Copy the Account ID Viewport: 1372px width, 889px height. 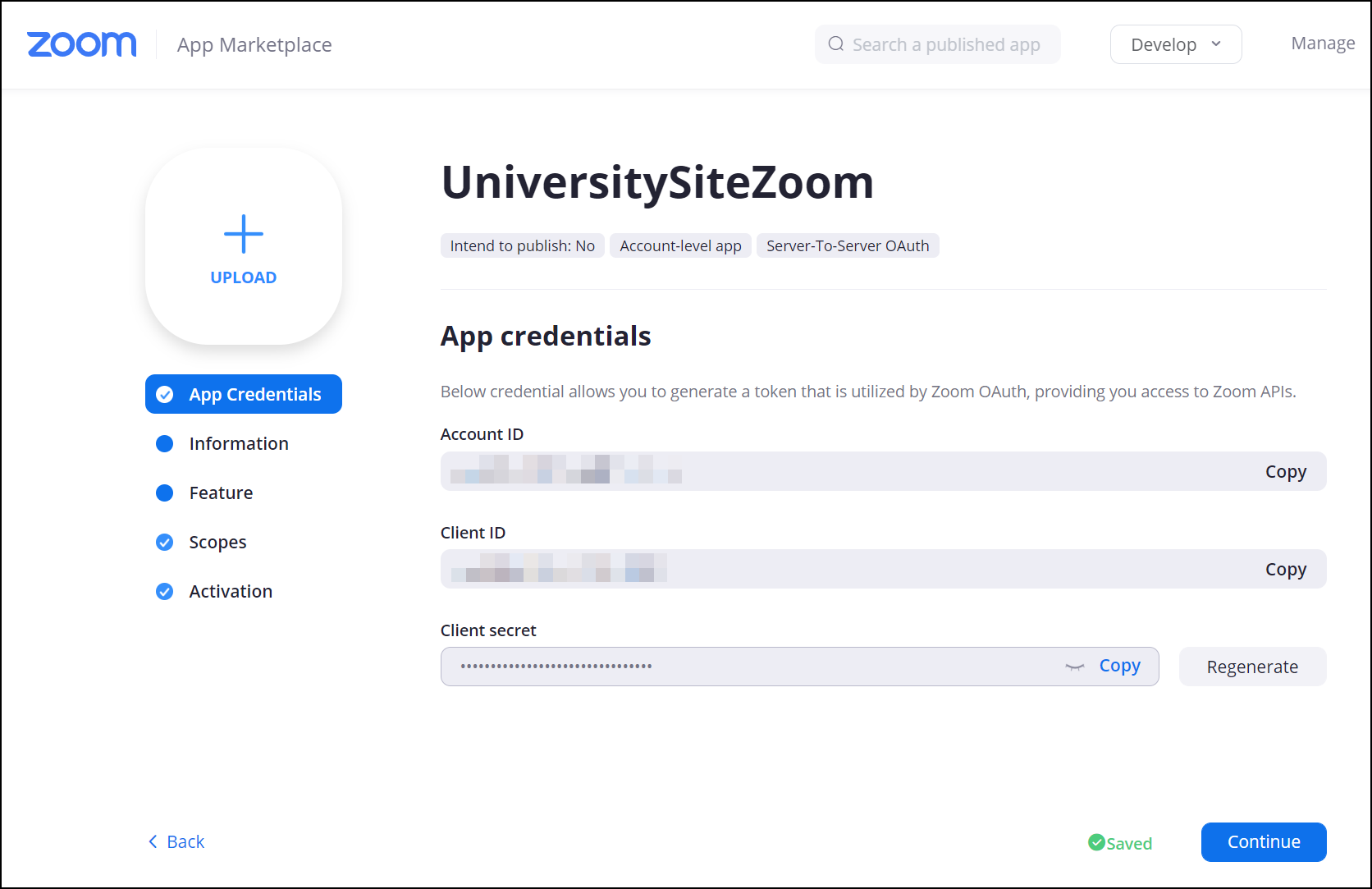(x=1285, y=471)
